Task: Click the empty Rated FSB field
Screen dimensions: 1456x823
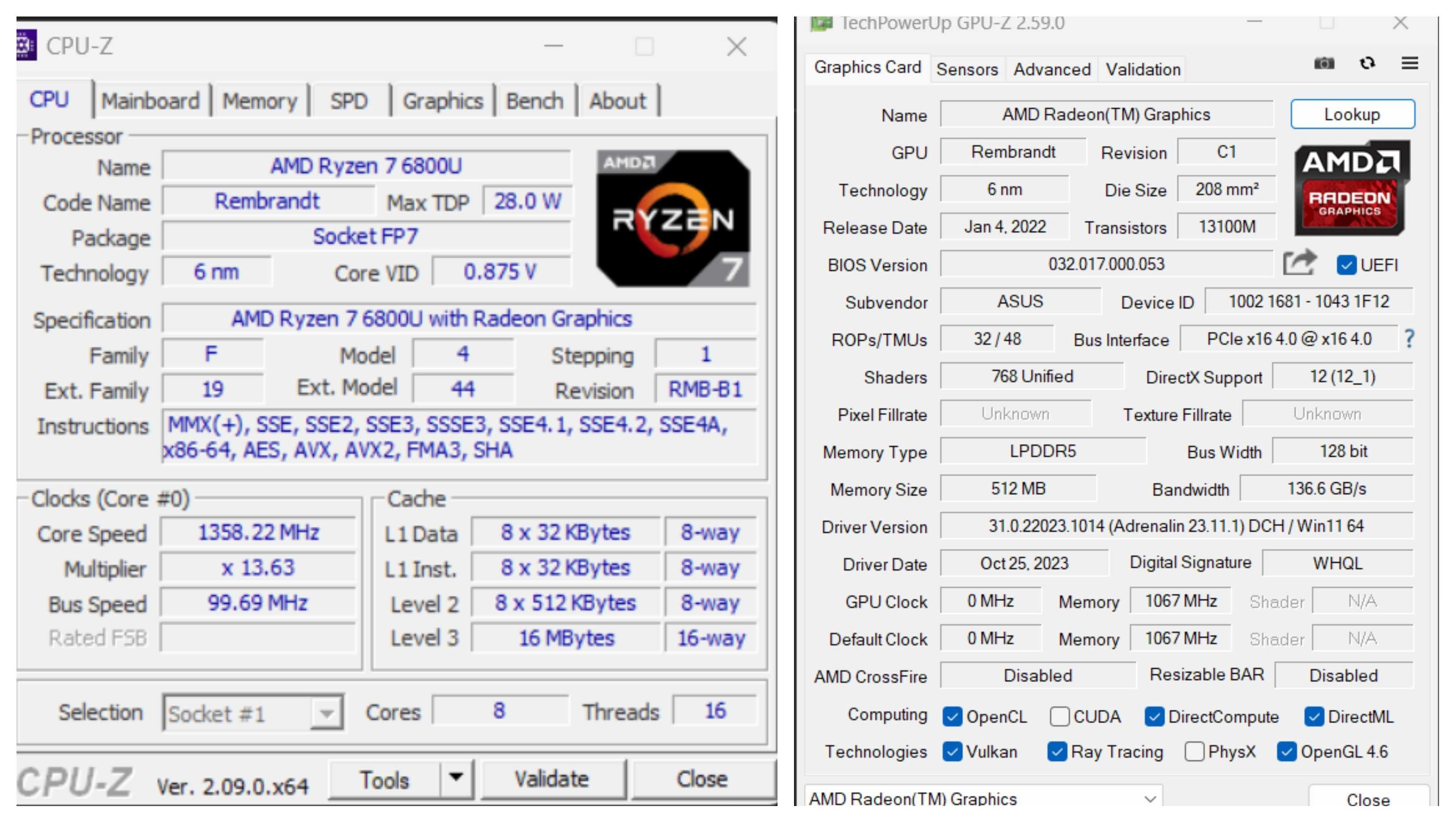Action: tap(258, 638)
